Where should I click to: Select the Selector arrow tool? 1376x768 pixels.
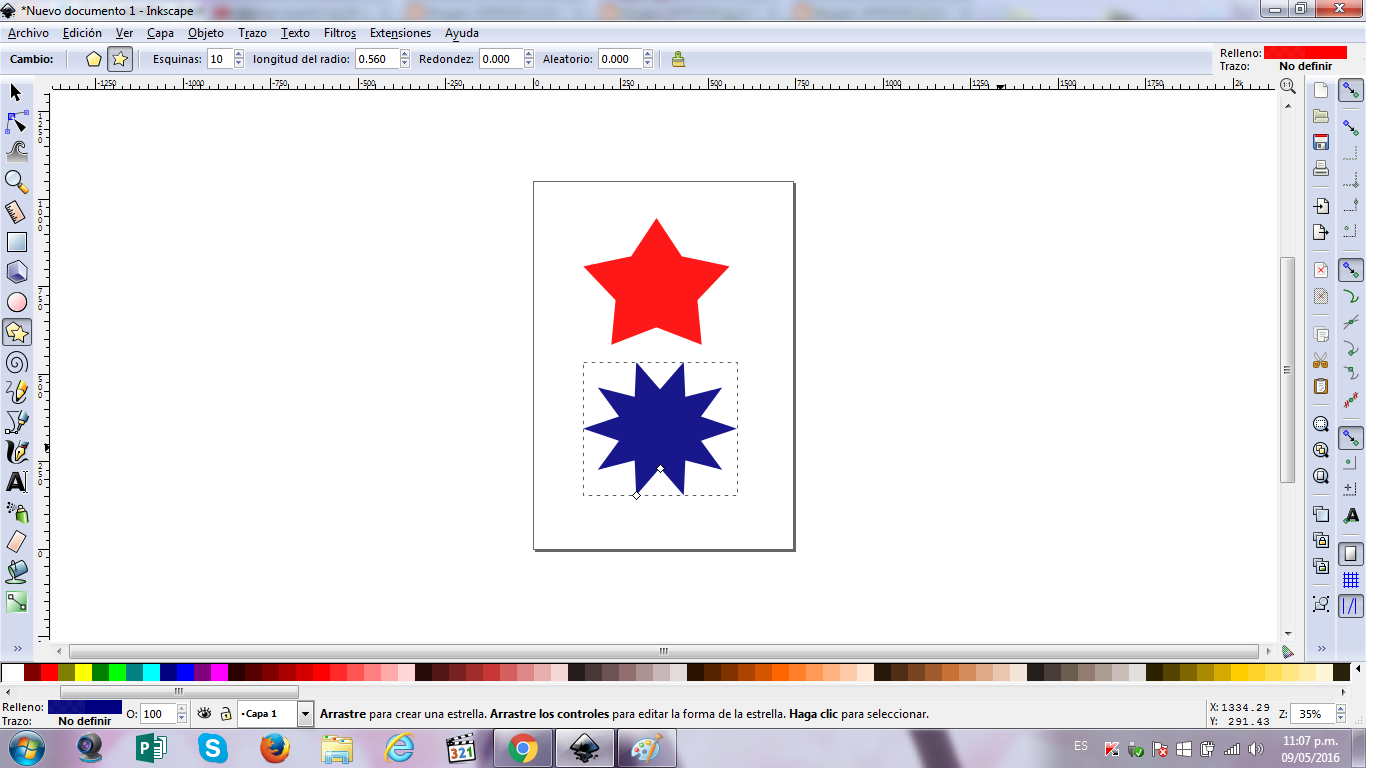point(15,92)
